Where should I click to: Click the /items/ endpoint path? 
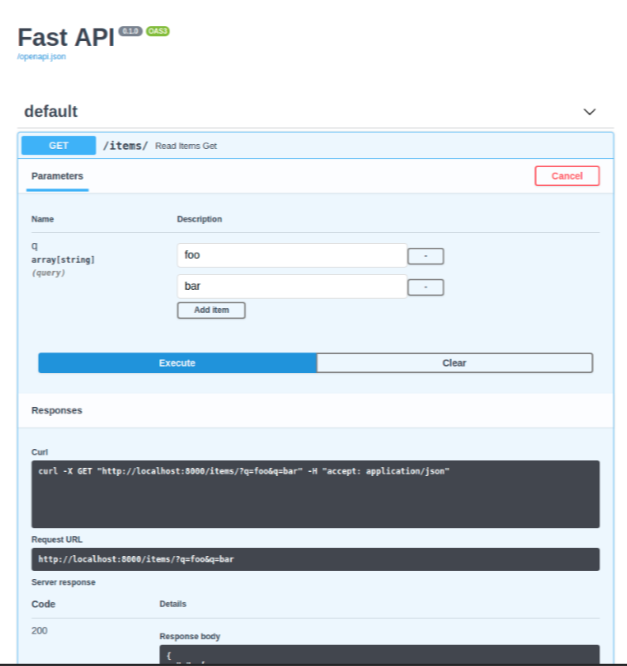(125, 146)
